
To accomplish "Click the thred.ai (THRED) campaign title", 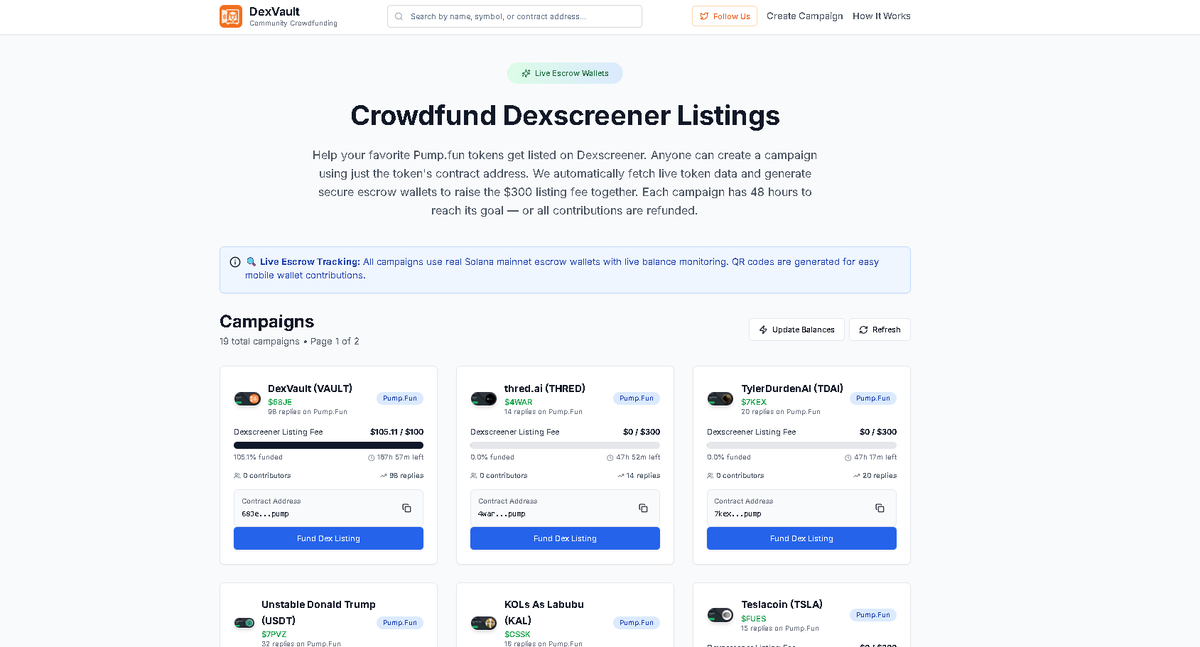I will [x=545, y=388].
